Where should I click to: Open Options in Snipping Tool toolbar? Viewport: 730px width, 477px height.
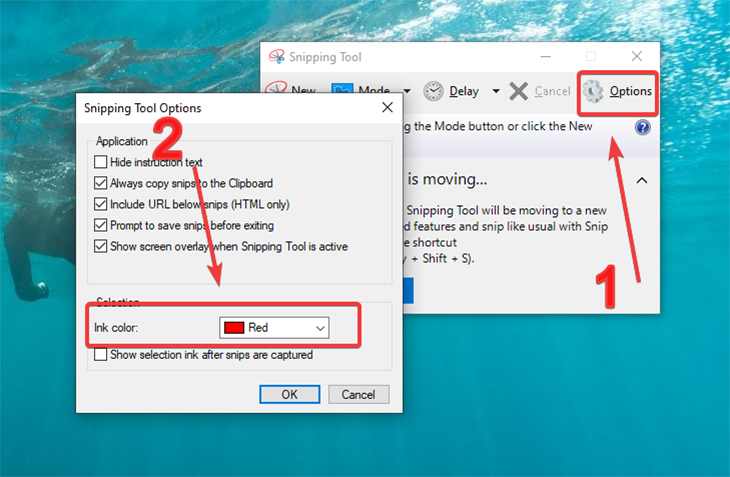pyautogui.click(x=617, y=92)
